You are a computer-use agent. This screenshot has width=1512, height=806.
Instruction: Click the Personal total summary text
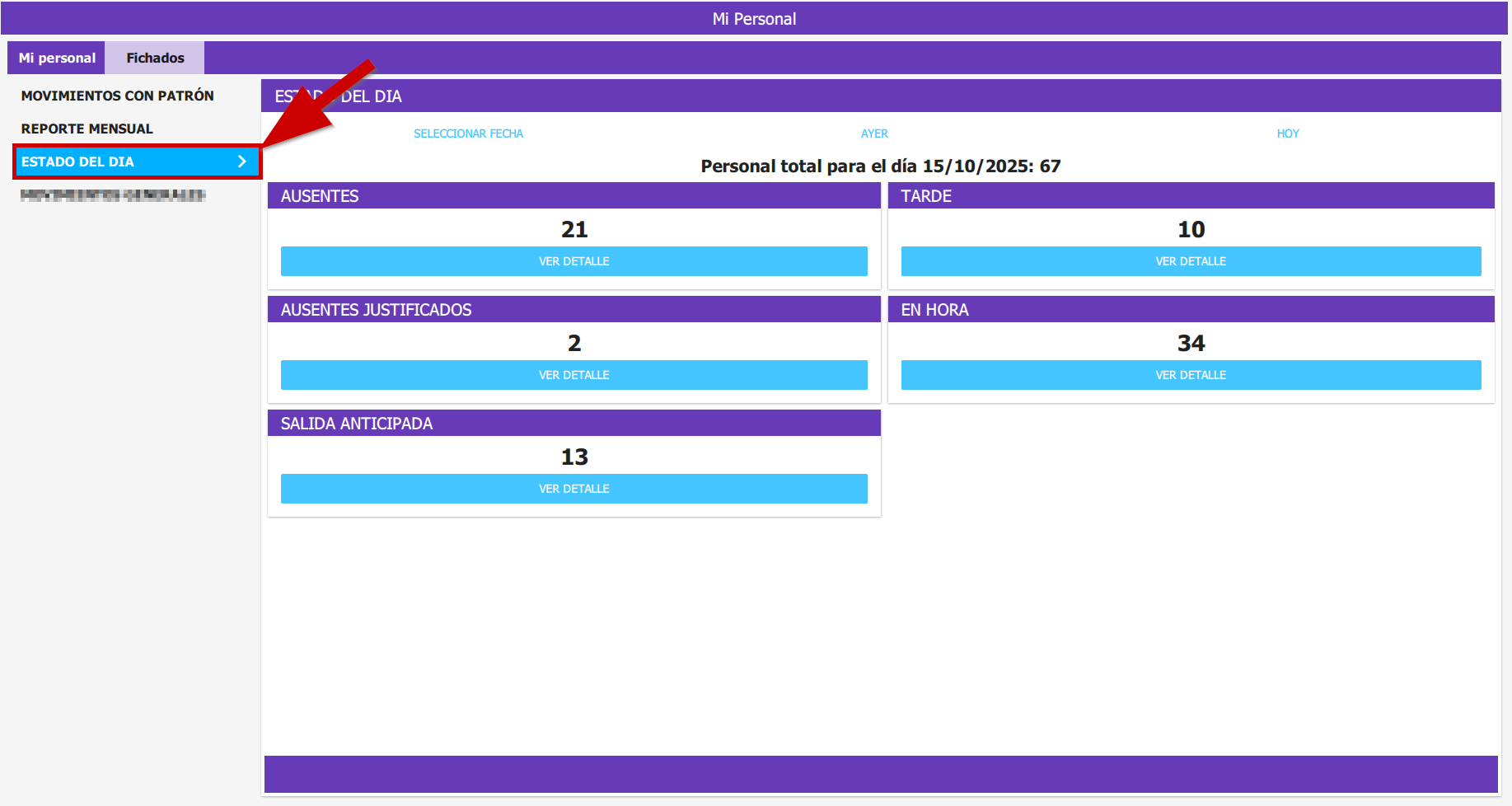[x=880, y=166]
